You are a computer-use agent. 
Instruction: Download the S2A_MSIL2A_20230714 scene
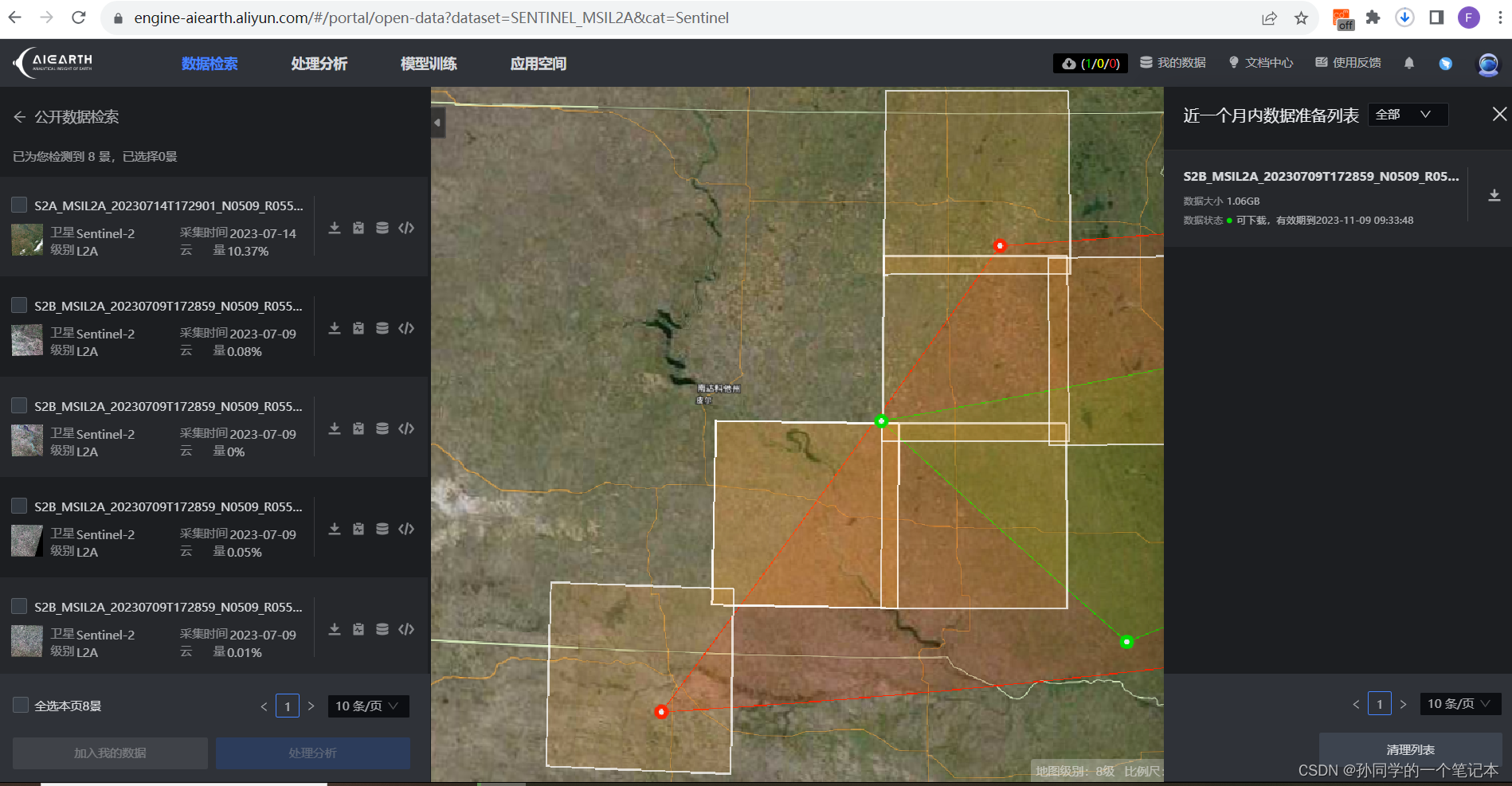pos(335,228)
